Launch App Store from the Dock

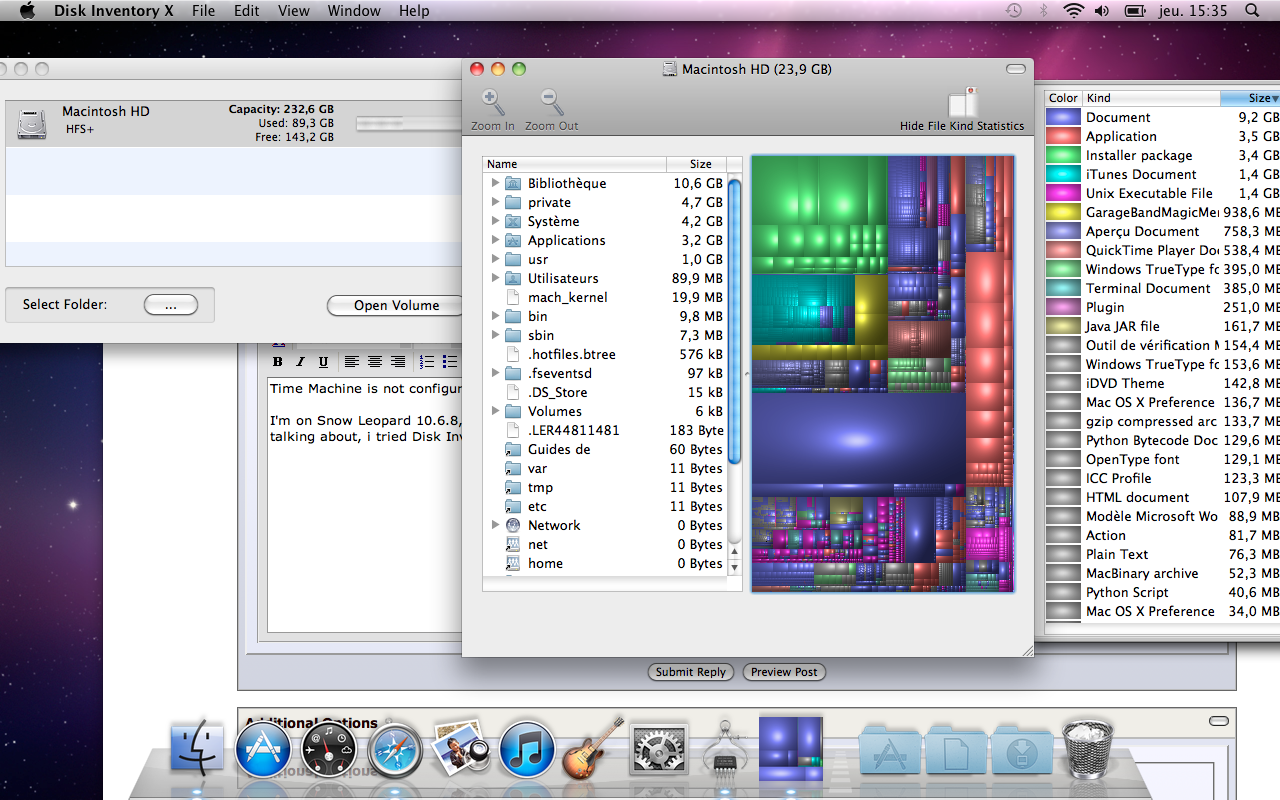[x=263, y=750]
